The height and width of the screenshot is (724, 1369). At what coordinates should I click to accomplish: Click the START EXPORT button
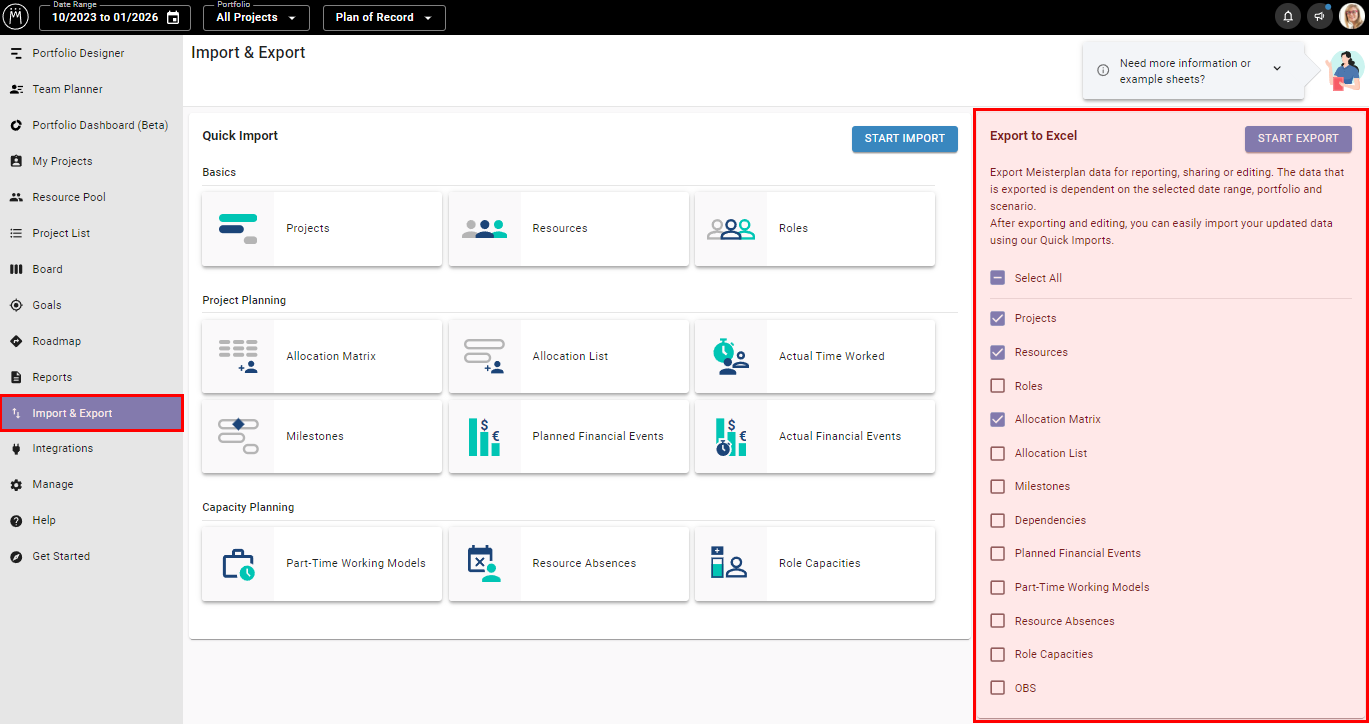click(x=1298, y=139)
